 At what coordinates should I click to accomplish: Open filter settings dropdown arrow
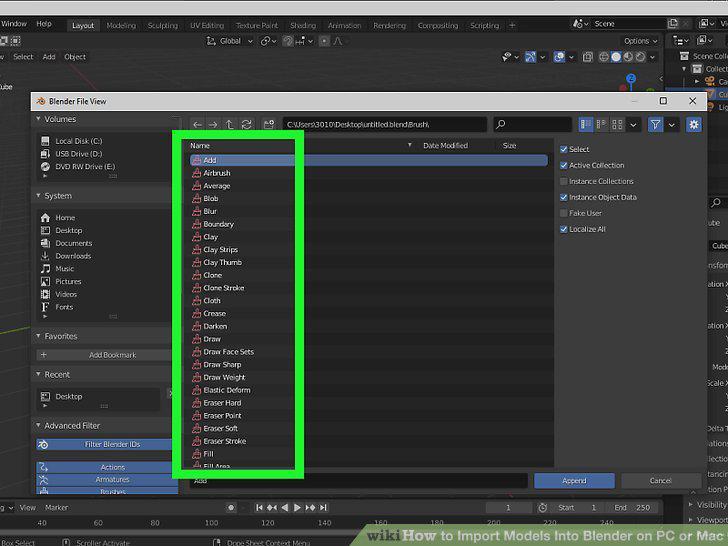(x=672, y=124)
